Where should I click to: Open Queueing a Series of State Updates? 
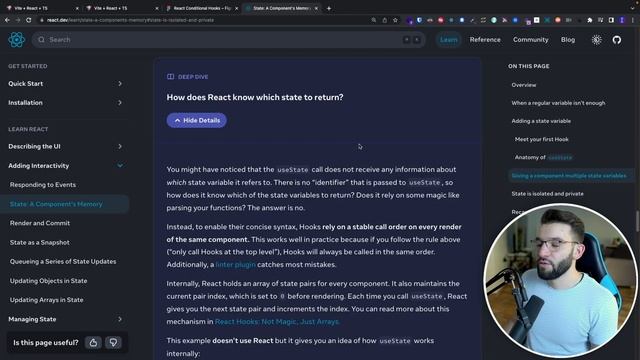pos(63,261)
